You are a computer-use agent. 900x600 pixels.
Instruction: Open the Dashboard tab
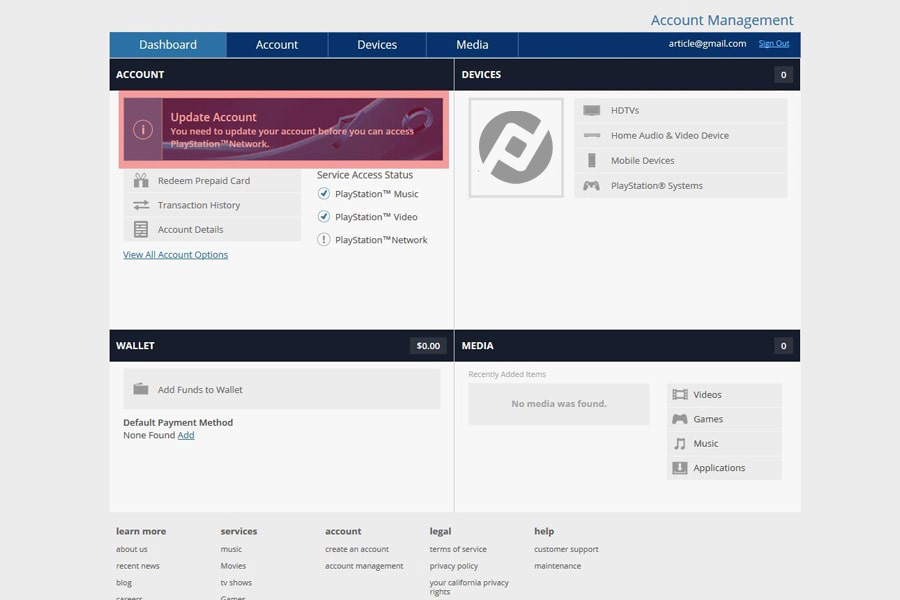pos(168,45)
